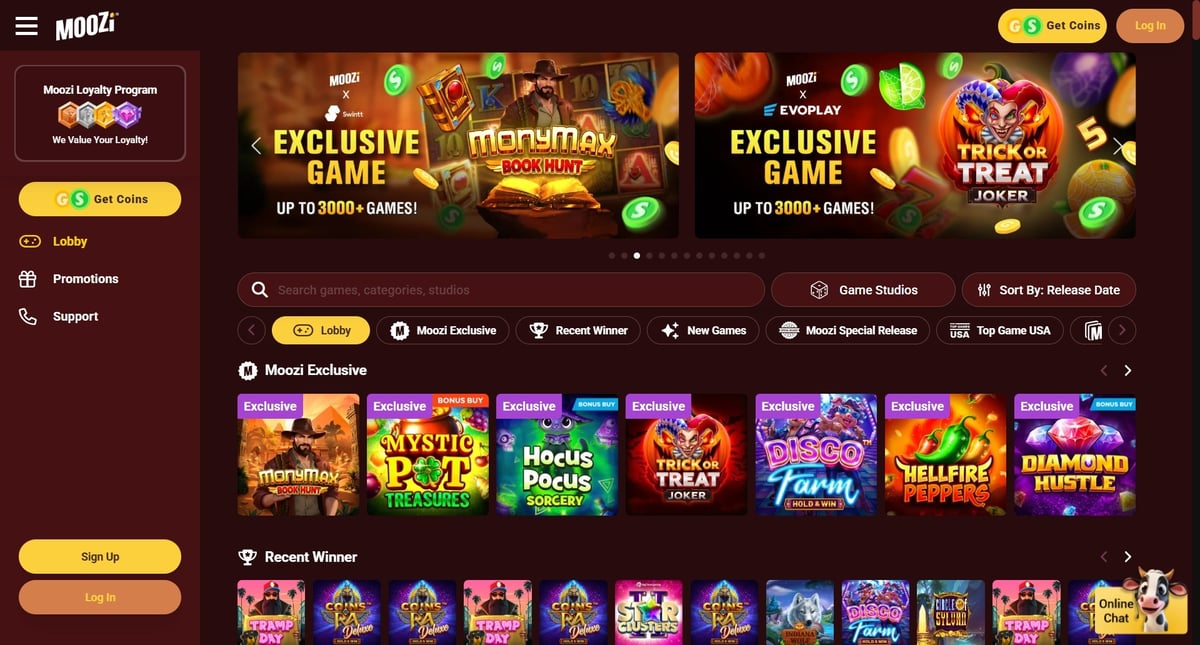This screenshot has width=1200, height=645.
Task: Open the Sort By: Release Date dropdown
Action: tap(1049, 290)
